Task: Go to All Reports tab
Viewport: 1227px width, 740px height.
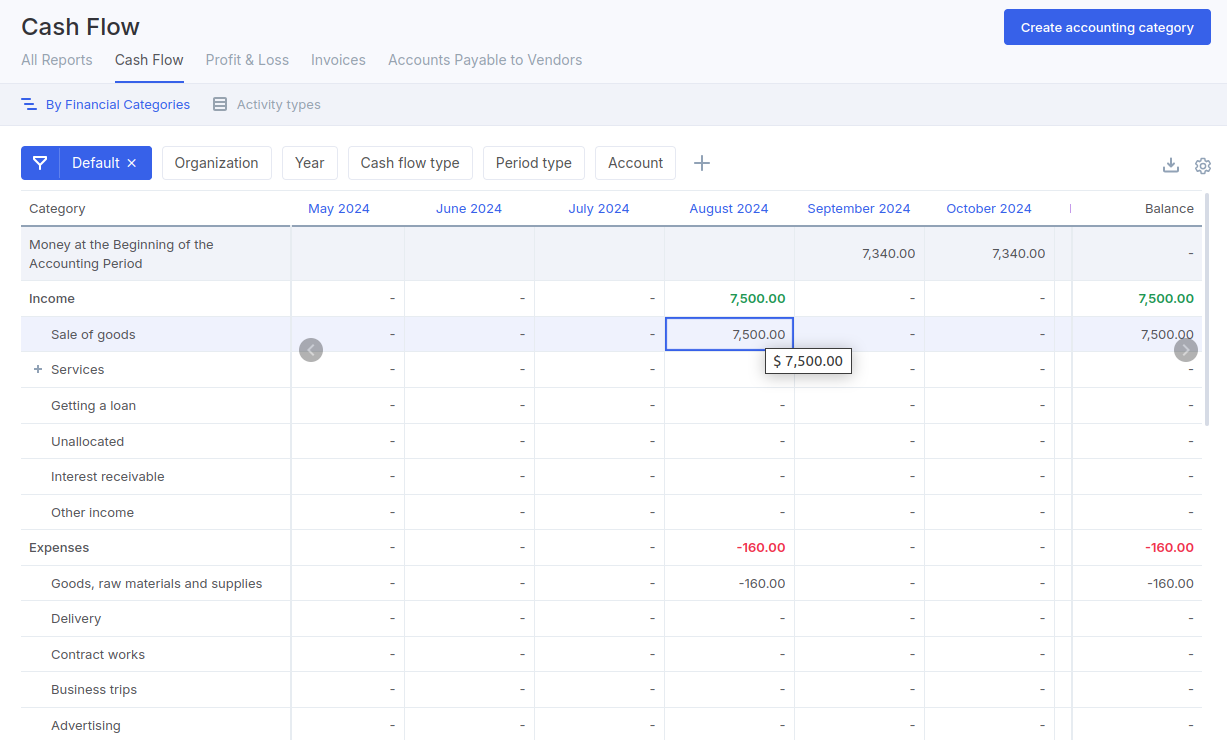Action: [x=57, y=60]
